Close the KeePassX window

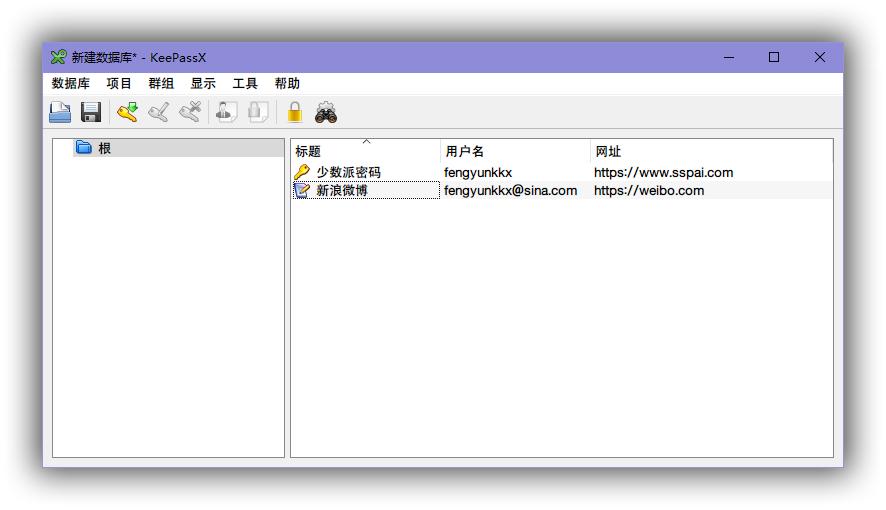tap(820, 57)
